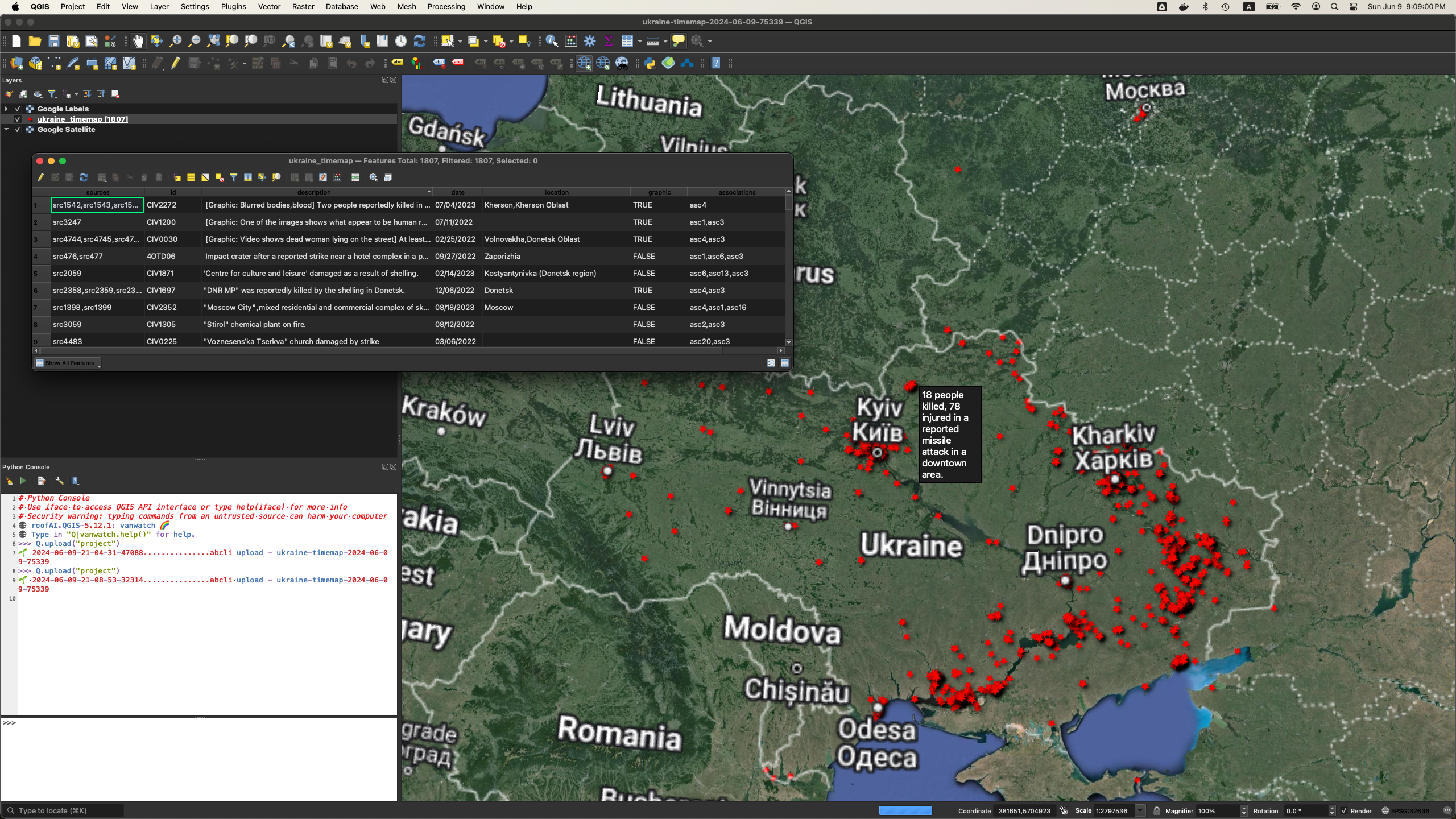Viewport: 1456px width, 819px height.
Task: Click EPSG:32636 CRS button
Action: click(1405, 811)
